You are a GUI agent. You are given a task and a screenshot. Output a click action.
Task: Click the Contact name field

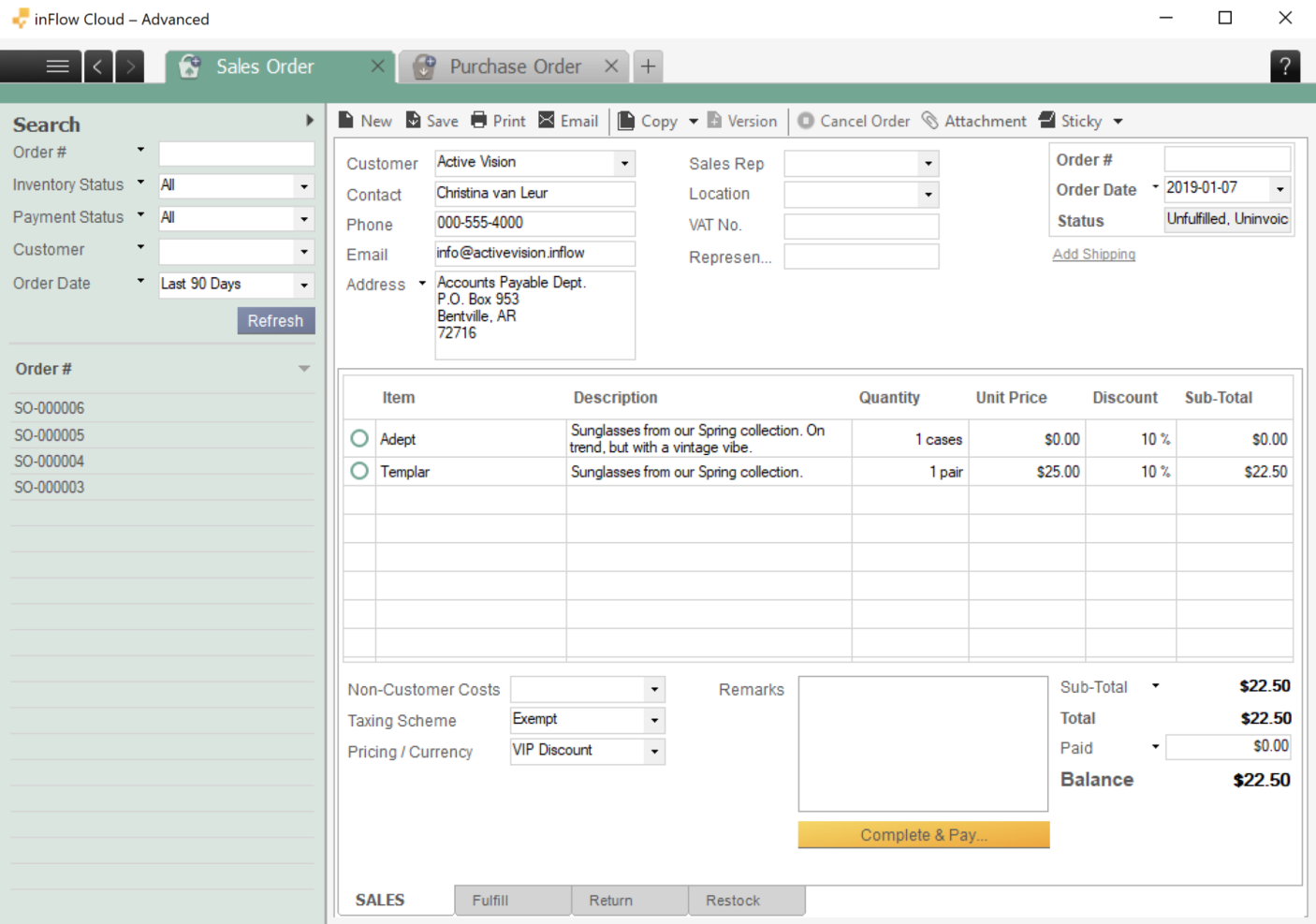535,194
